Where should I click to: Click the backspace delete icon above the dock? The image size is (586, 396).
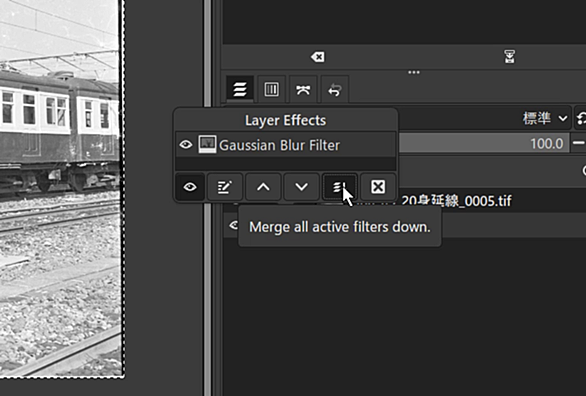[318, 57]
